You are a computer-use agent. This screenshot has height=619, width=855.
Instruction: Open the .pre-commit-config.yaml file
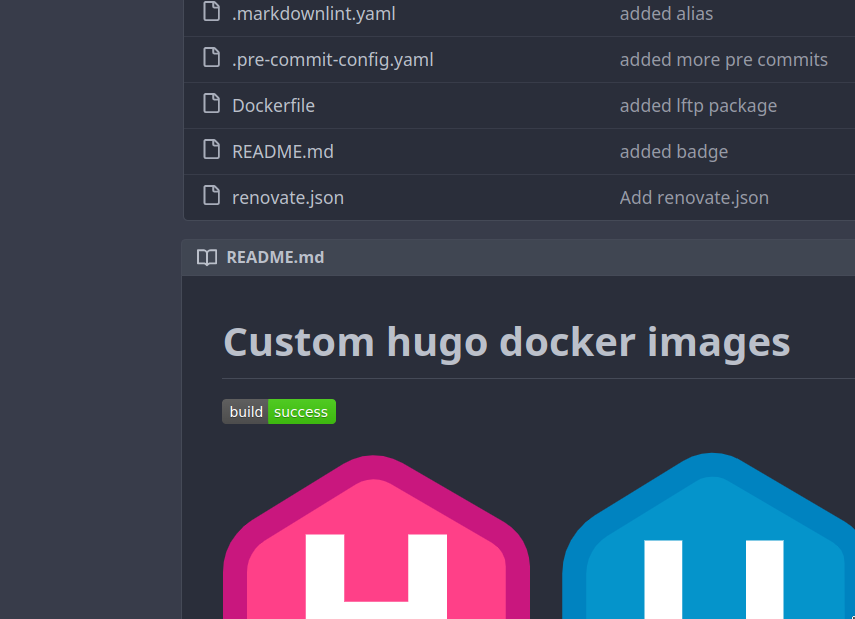pyautogui.click(x=332, y=60)
